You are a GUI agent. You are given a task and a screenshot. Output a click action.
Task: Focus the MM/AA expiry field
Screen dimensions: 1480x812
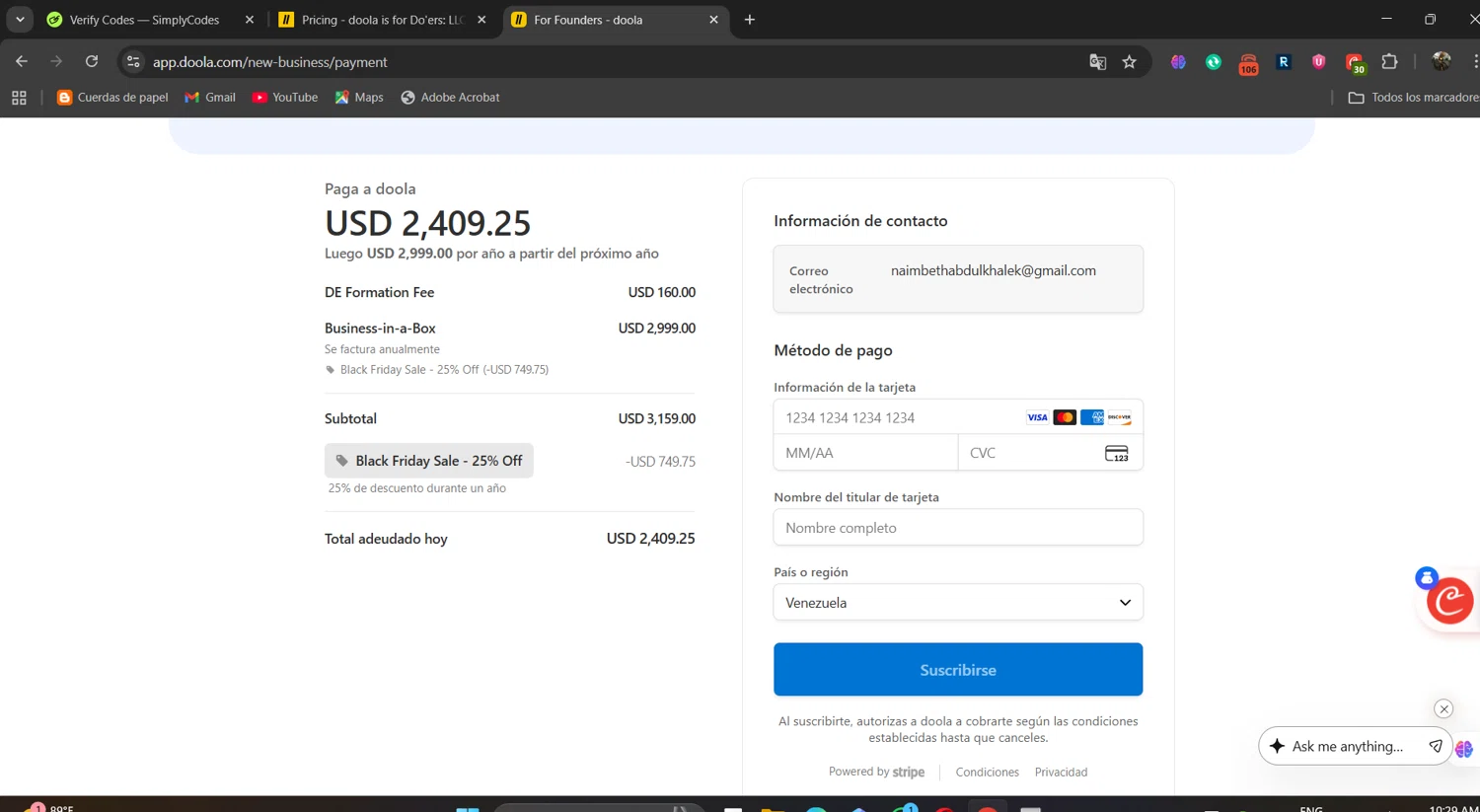tap(865, 453)
